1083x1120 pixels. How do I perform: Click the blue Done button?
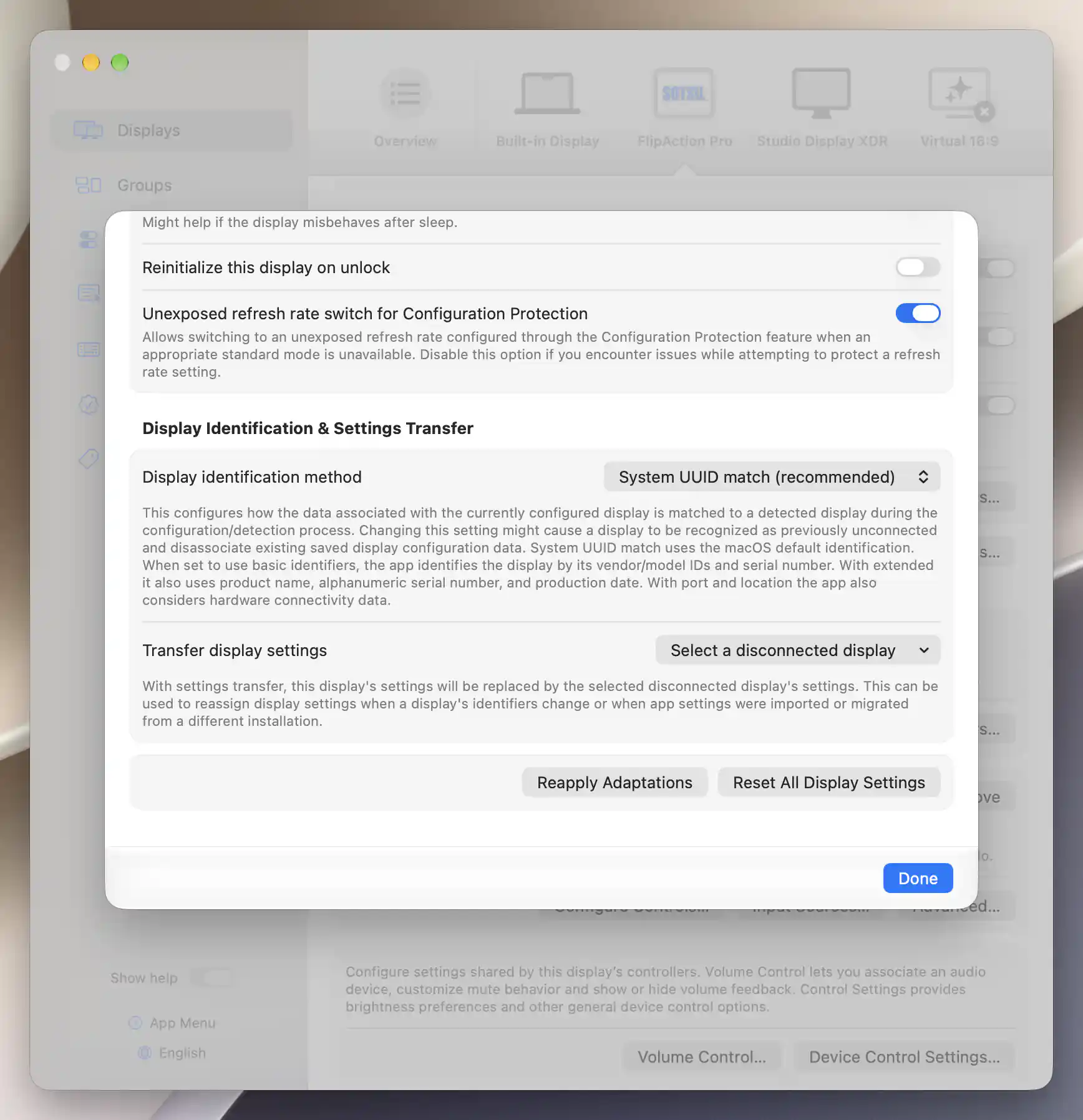tap(918, 878)
